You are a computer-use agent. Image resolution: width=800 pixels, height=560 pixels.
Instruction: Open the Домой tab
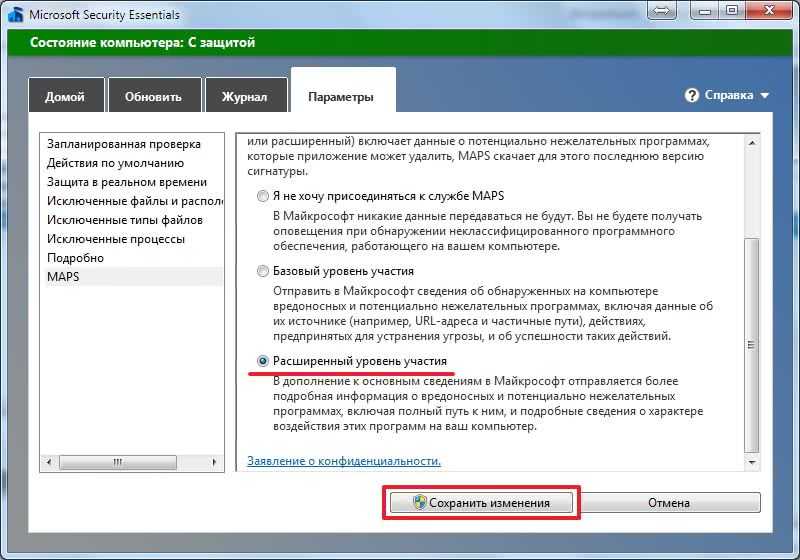[66, 95]
